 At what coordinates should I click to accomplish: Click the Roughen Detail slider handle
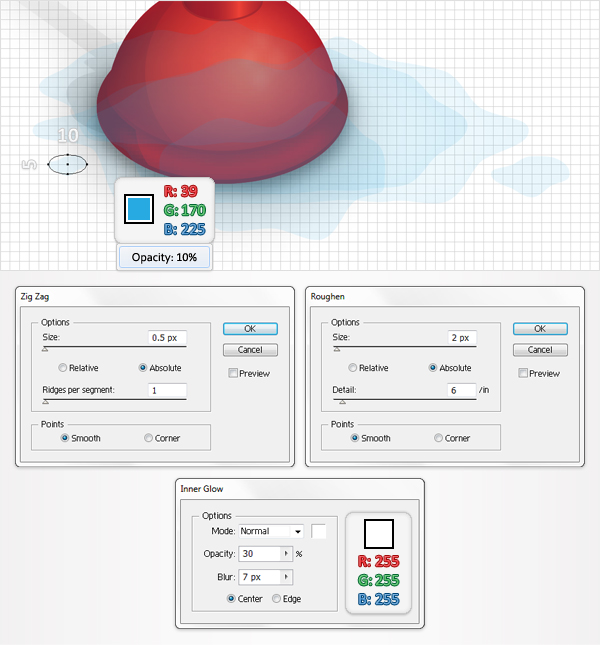(x=343, y=402)
